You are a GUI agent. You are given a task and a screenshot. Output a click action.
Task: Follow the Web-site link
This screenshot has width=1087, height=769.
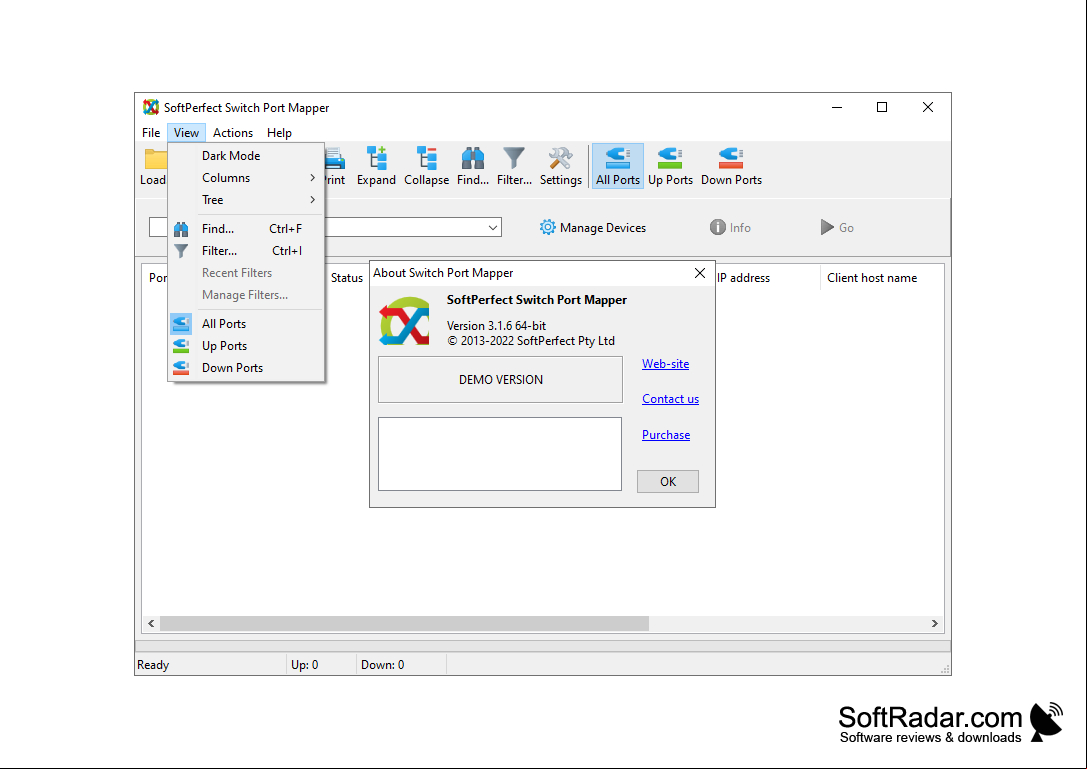coord(666,364)
